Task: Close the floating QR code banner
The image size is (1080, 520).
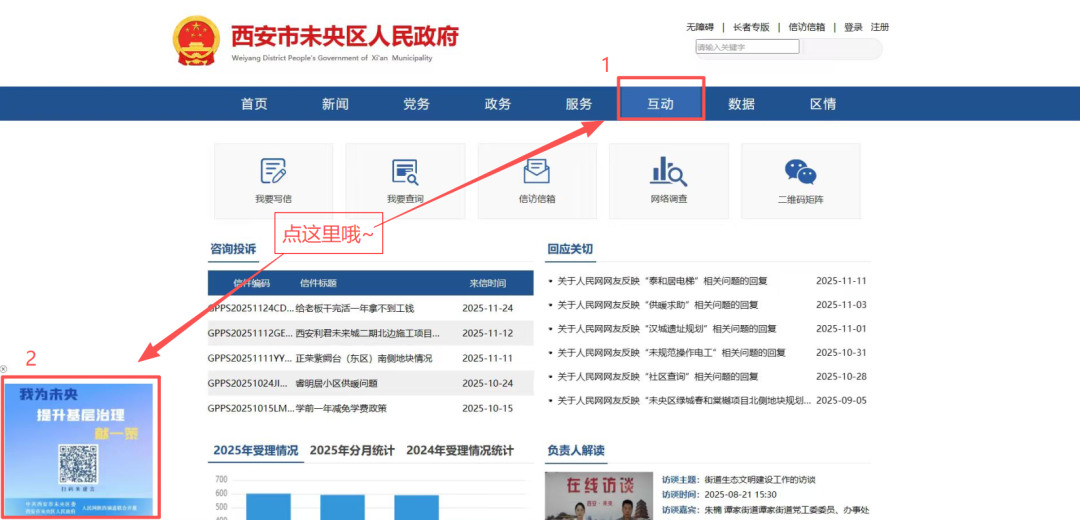Action: 4,369
